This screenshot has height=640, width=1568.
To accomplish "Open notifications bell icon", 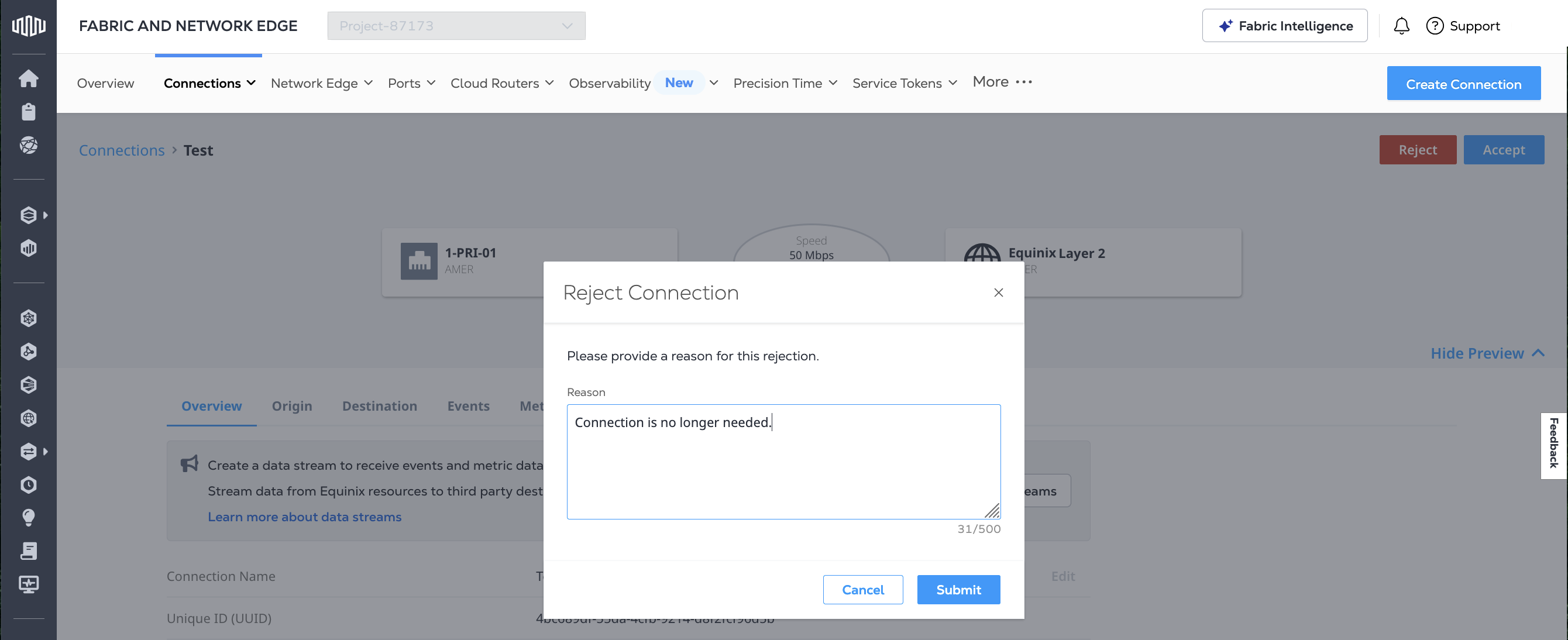I will point(1401,26).
